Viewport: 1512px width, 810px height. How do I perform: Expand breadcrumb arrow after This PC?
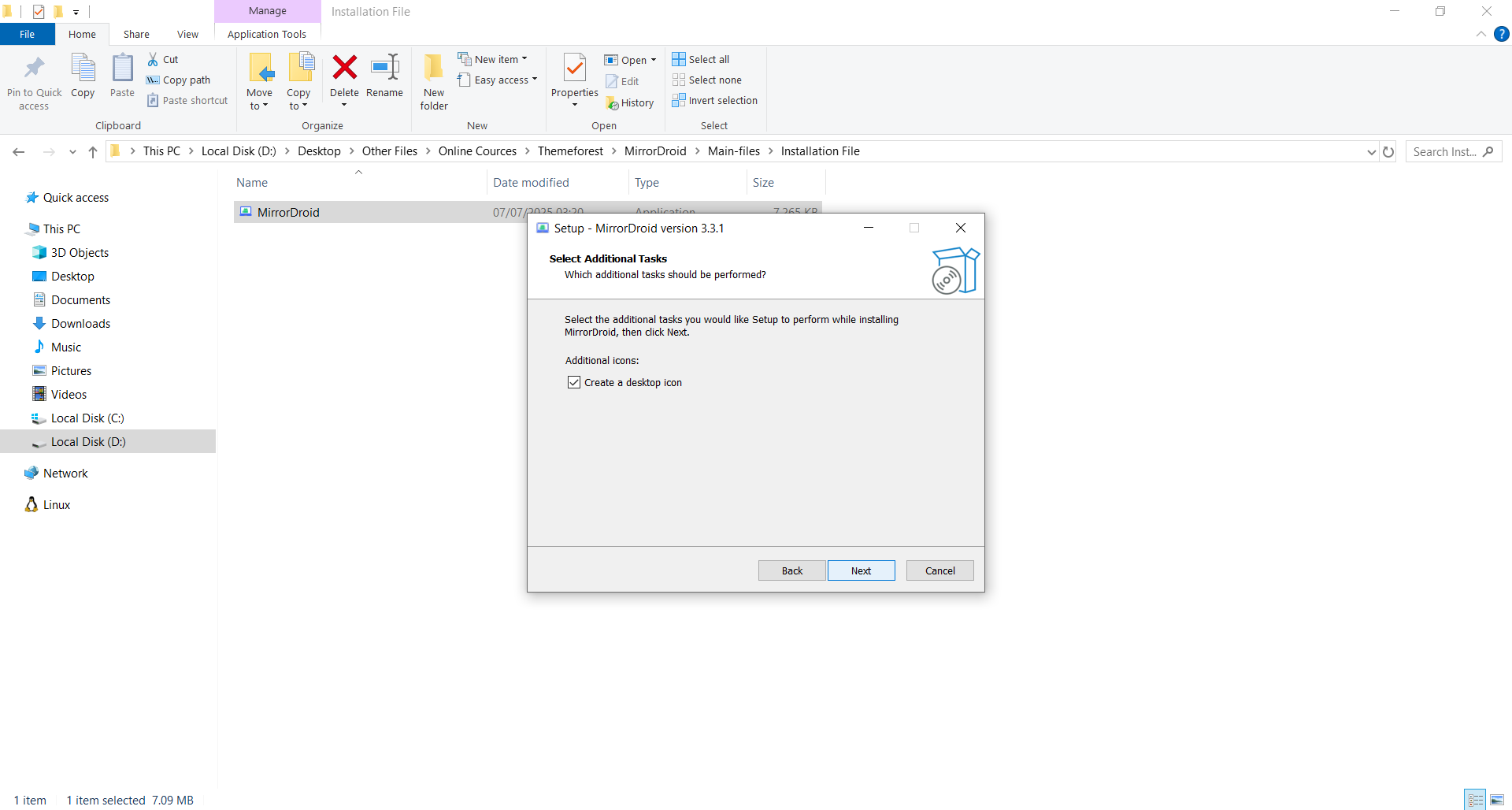(x=191, y=151)
